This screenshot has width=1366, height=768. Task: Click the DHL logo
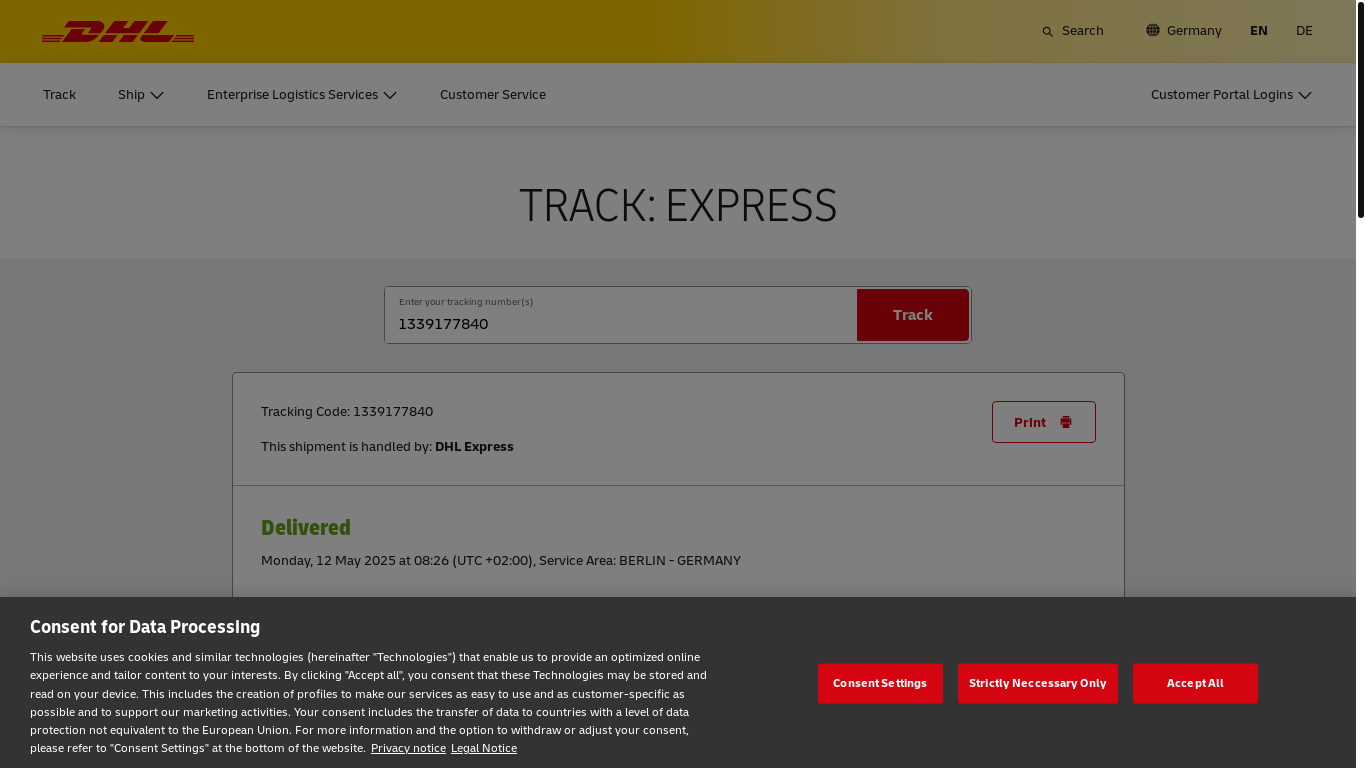point(118,32)
